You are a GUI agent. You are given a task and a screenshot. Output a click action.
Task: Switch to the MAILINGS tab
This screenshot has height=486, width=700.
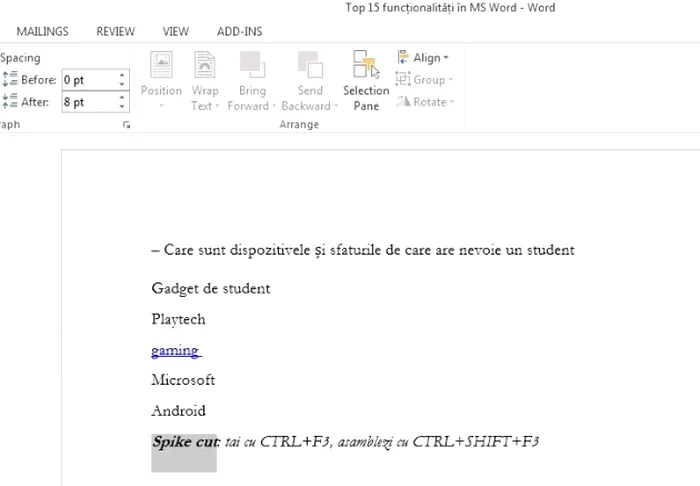pos(42,32)
